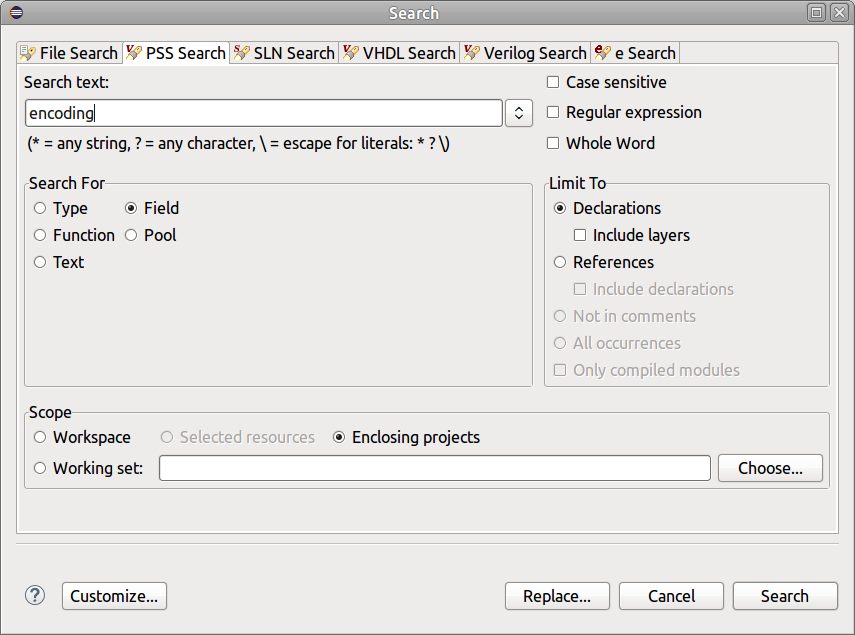This screenshot has height=635, width=855.
Task: Select the Type radio button under Search For
Action: (x=39, y=208)
